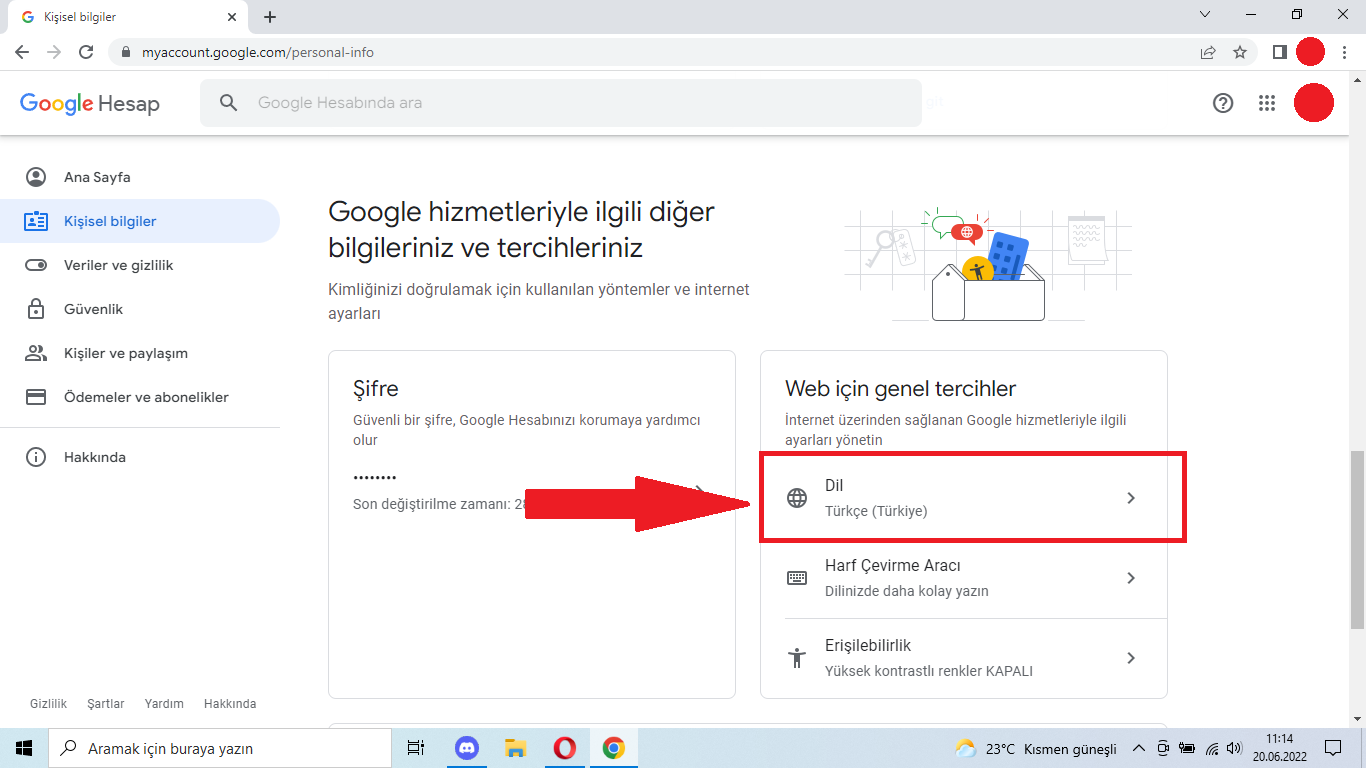This screenshot has height=768, width=1366.
Task: Click the share page icon in address bar
Action: (x=1208, y=52)
